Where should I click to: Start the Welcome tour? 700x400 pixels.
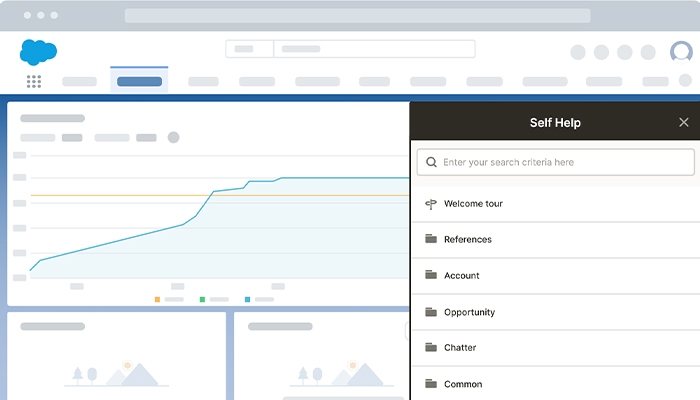(555, 204)
